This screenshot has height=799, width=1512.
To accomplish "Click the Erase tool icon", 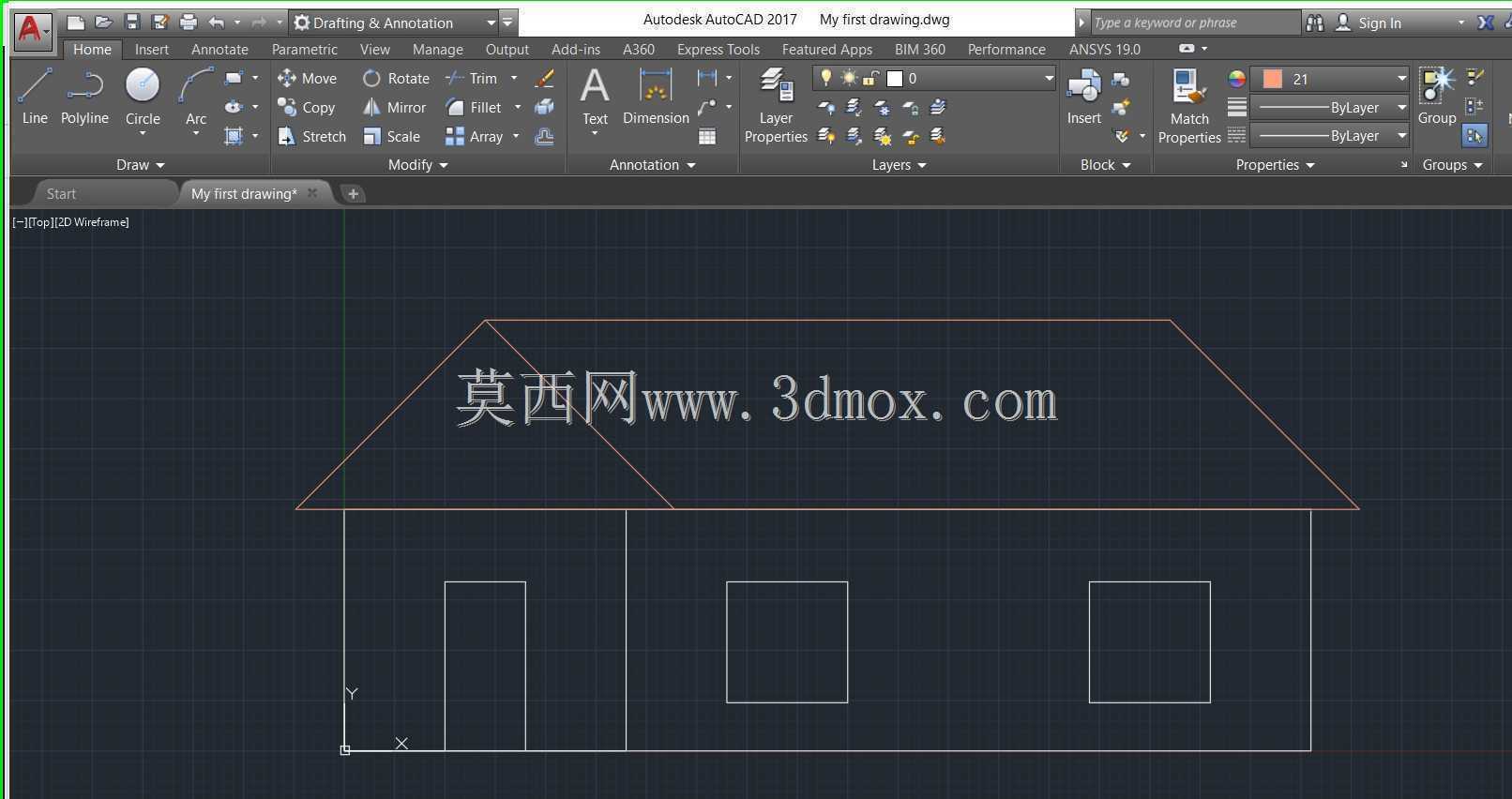I will pyautogui.click(x=544, y=79).
